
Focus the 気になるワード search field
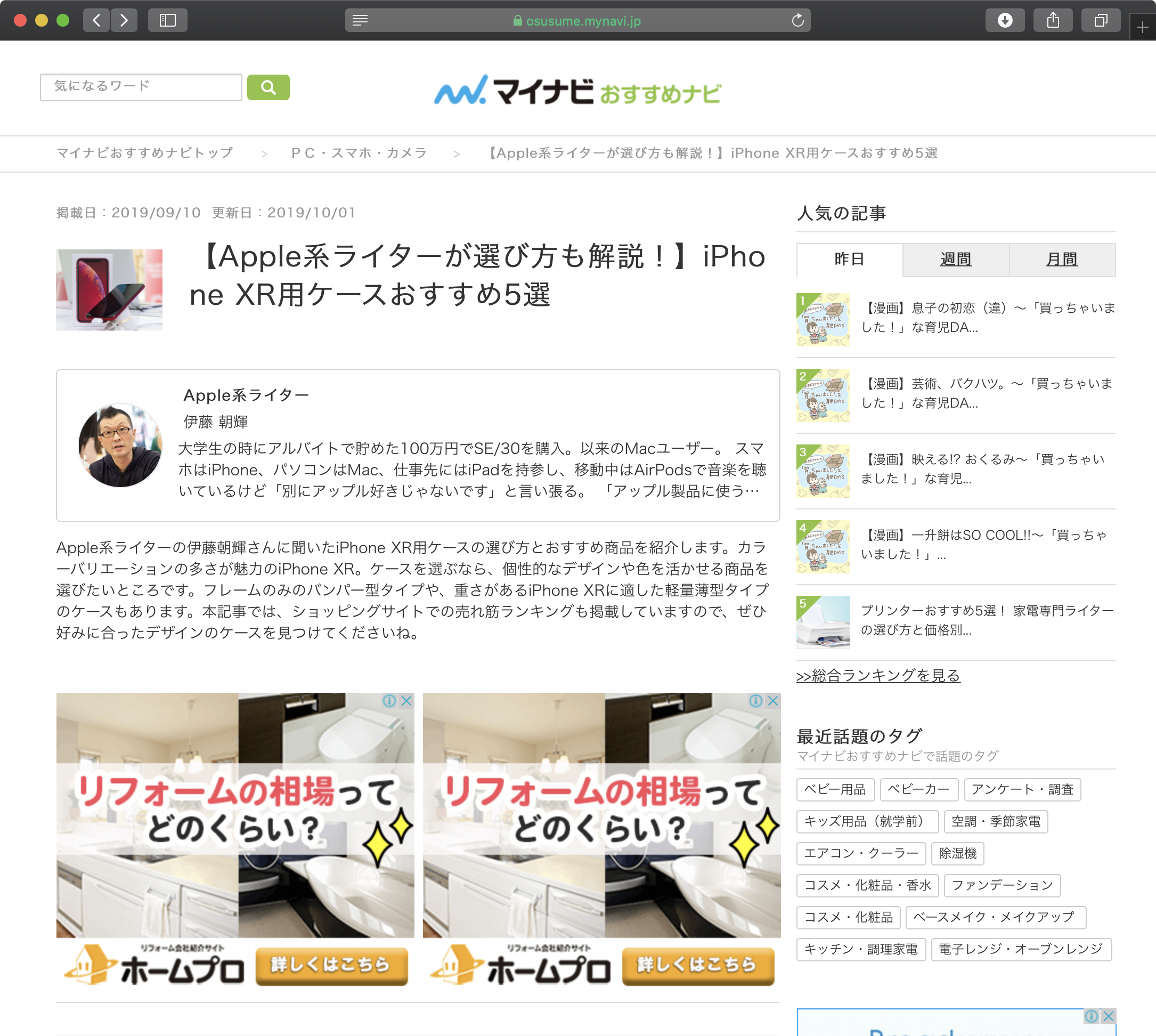(x=141, y=87)
